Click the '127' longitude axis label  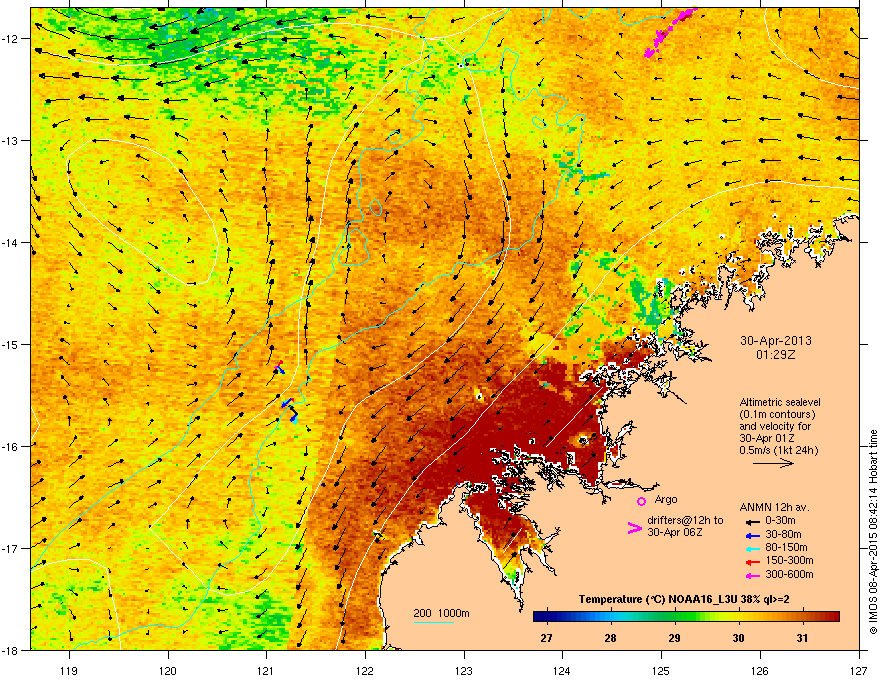click(859, 670)
